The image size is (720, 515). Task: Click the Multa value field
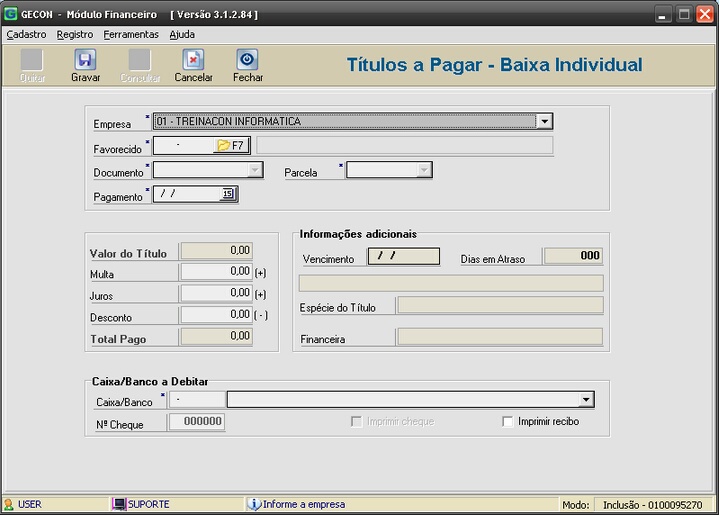(215, 271)
